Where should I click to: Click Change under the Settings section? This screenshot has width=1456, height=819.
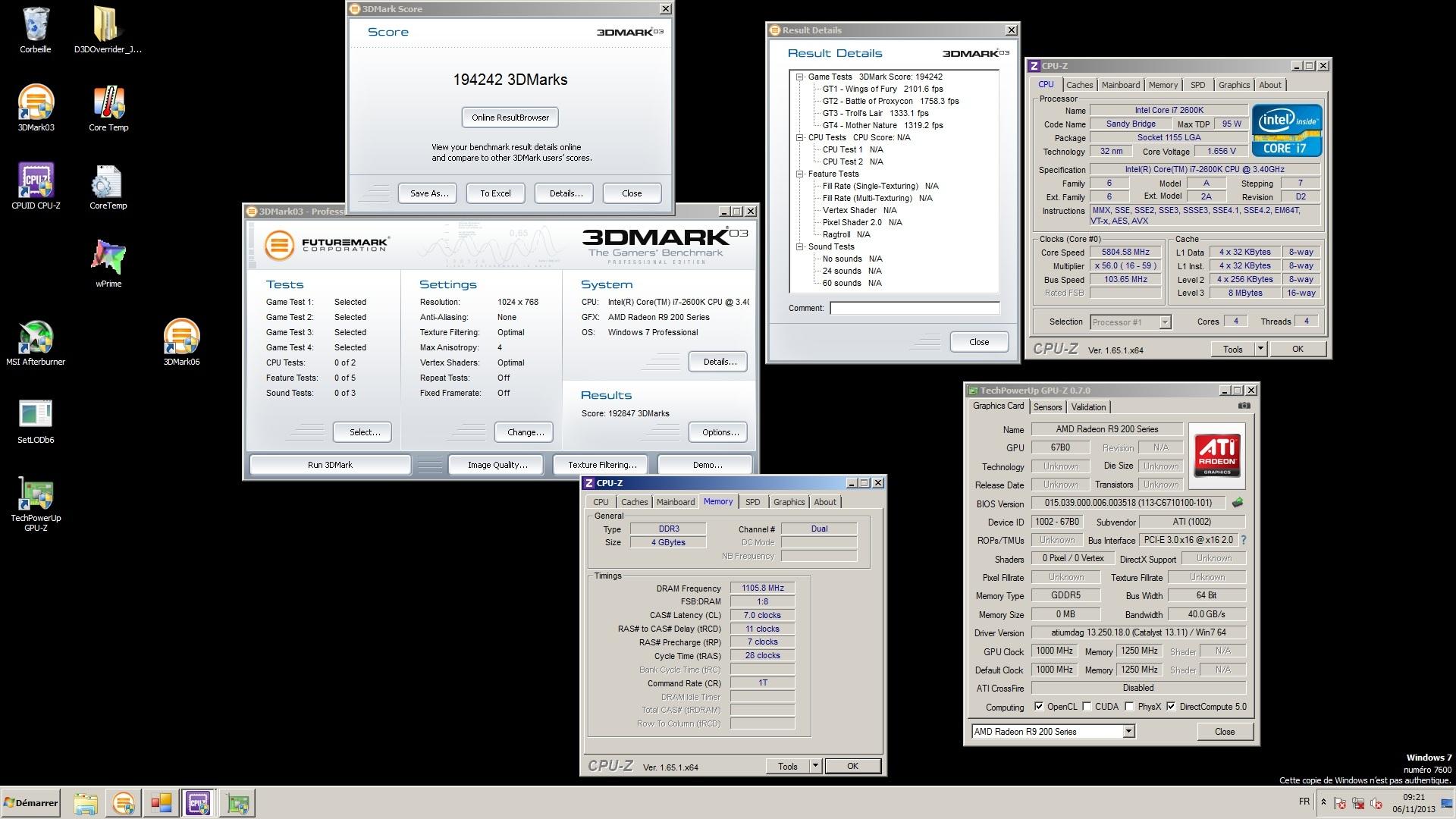pyautogui.click(x=526, y=432)
